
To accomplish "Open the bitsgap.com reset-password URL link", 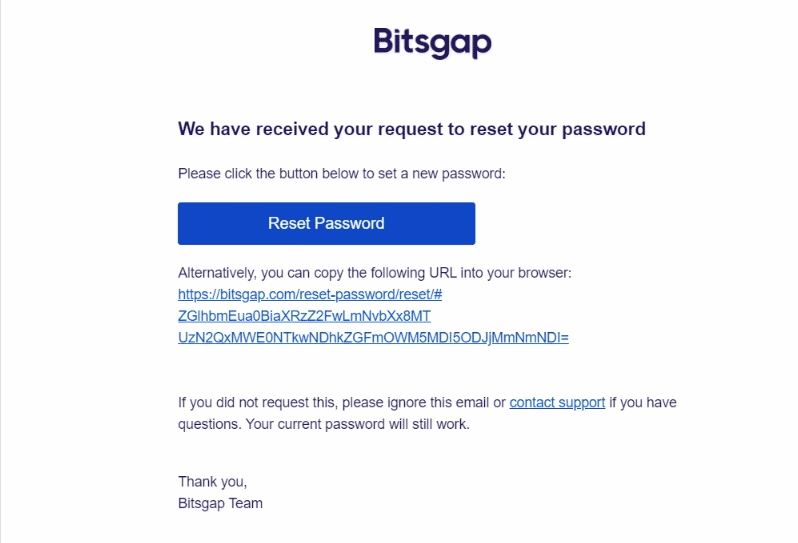I will pos(310,294).
